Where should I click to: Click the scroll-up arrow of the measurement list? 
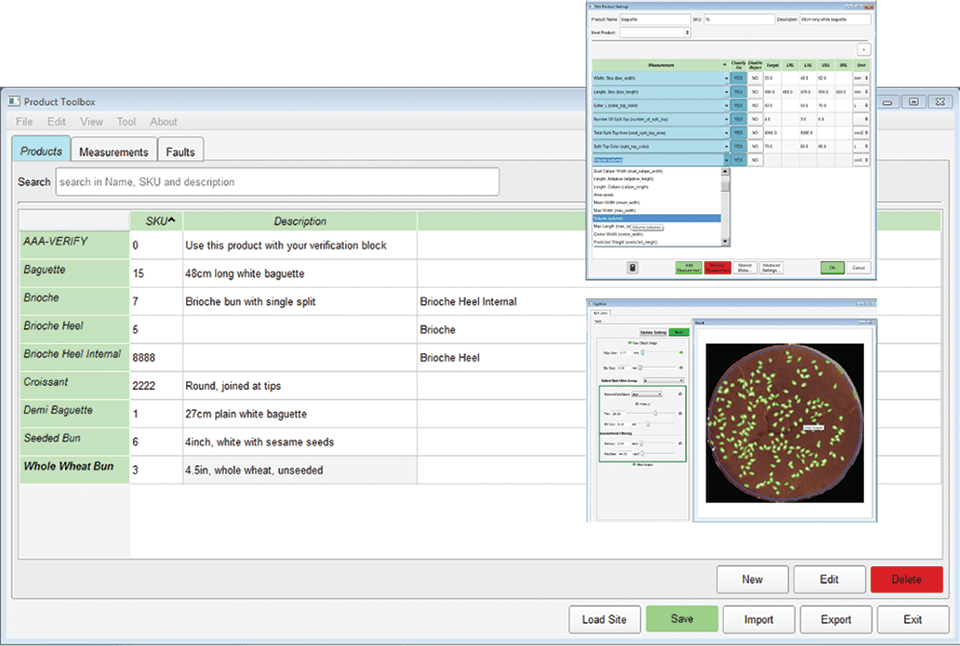(x=725, y=171)
